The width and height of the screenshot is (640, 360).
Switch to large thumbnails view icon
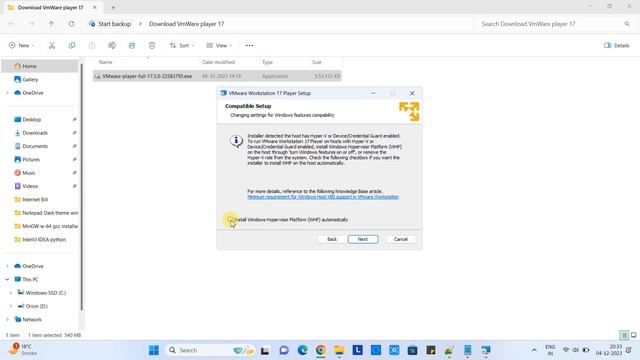click(x=633, y=335)
